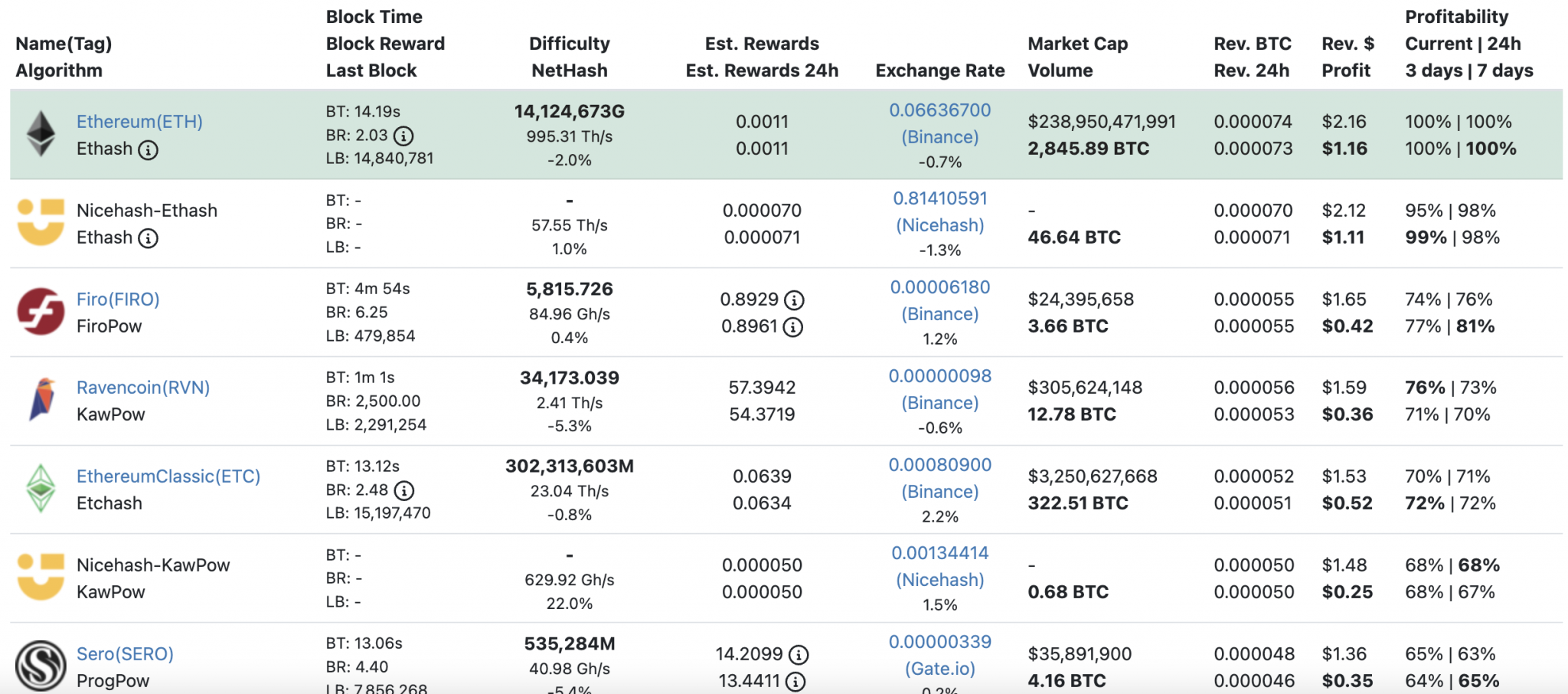Open Firo exchange rate 0.00006180 link
Image resolution: width=1568 pixels, height=694 pixels.
pyautogui.click(x=940, y=287)
